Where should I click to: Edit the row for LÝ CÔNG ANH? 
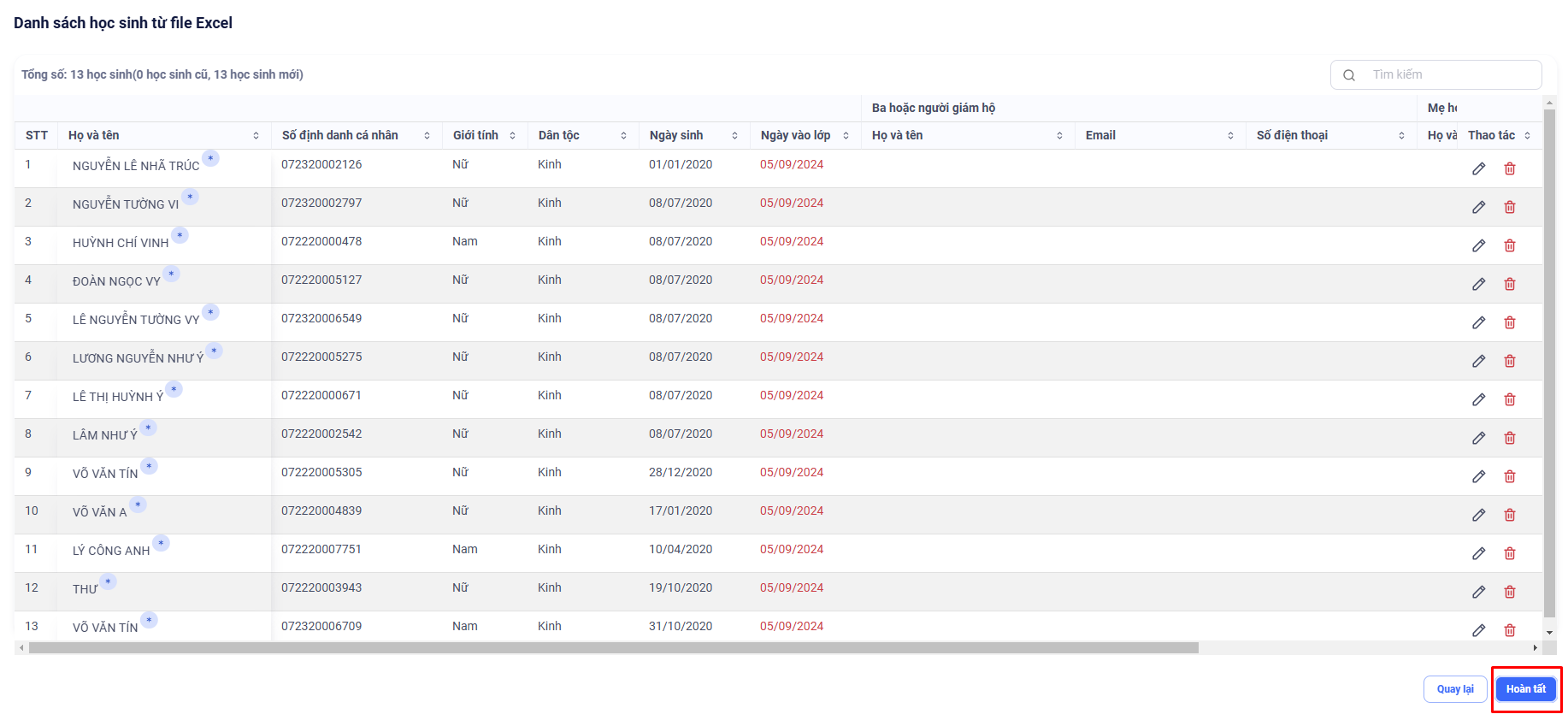[1478, 554]
